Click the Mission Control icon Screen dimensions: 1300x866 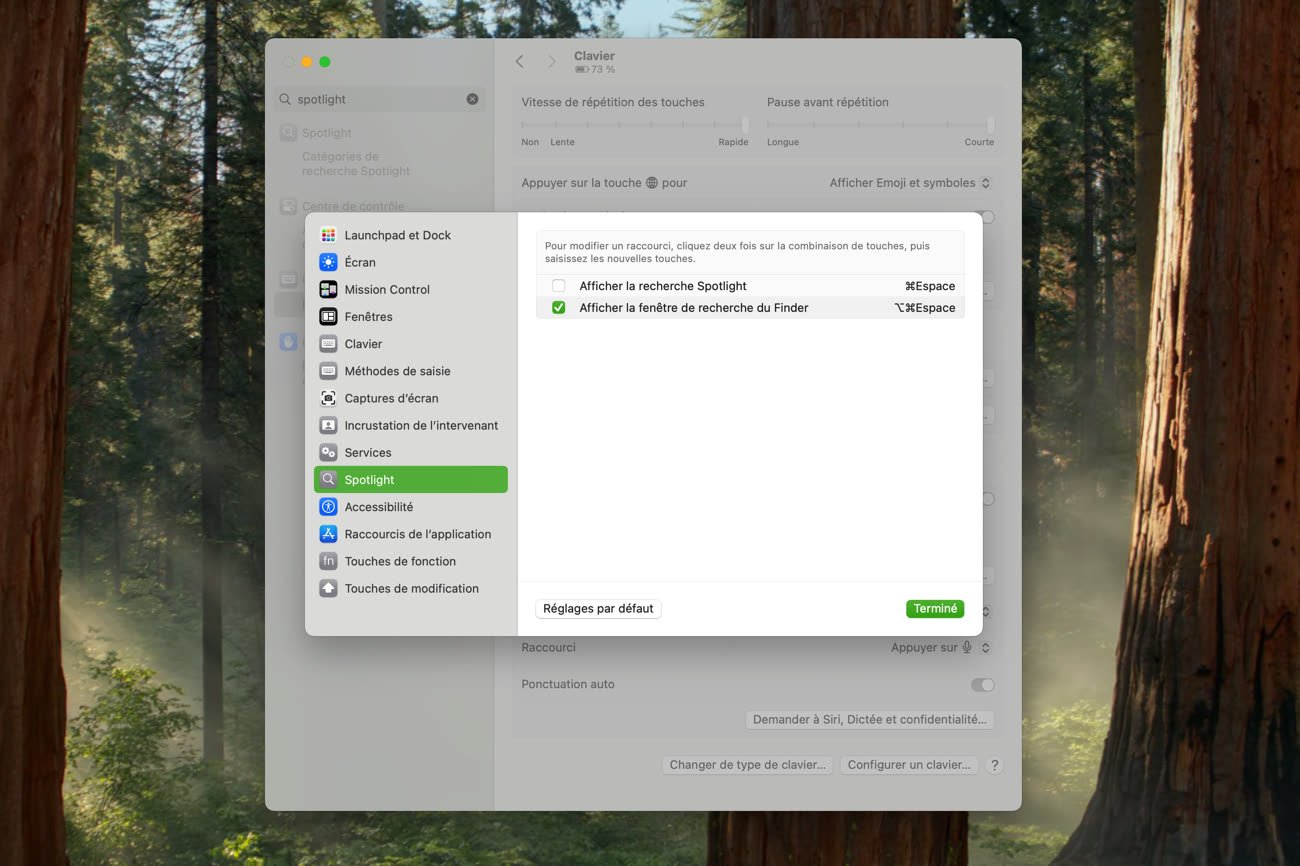pyautogui.click(x=328, y=289)
